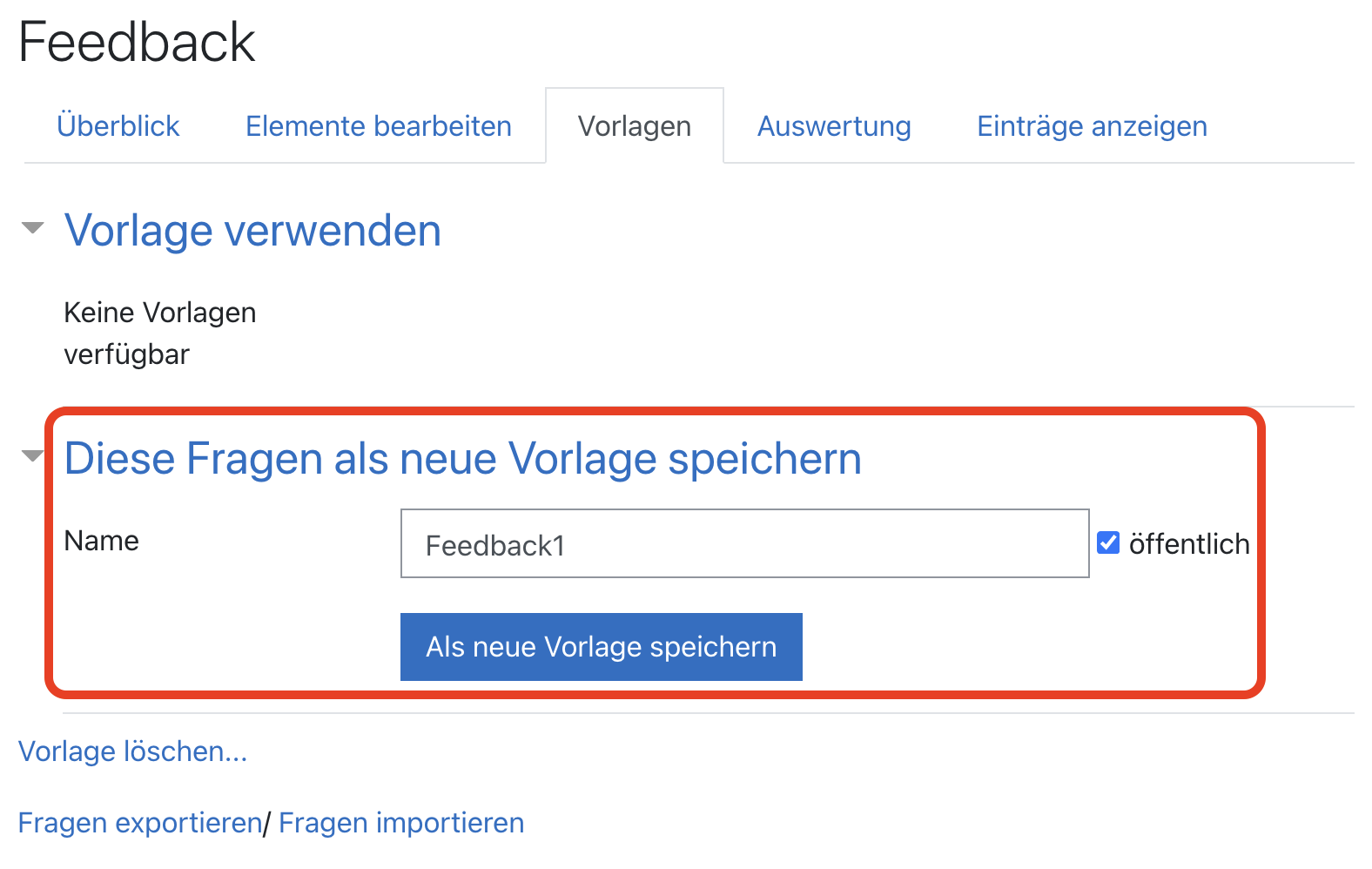Uncheck the öffentlich checkbox
This screenshot has height=869, width=1372.
(x=1108, y=543)
